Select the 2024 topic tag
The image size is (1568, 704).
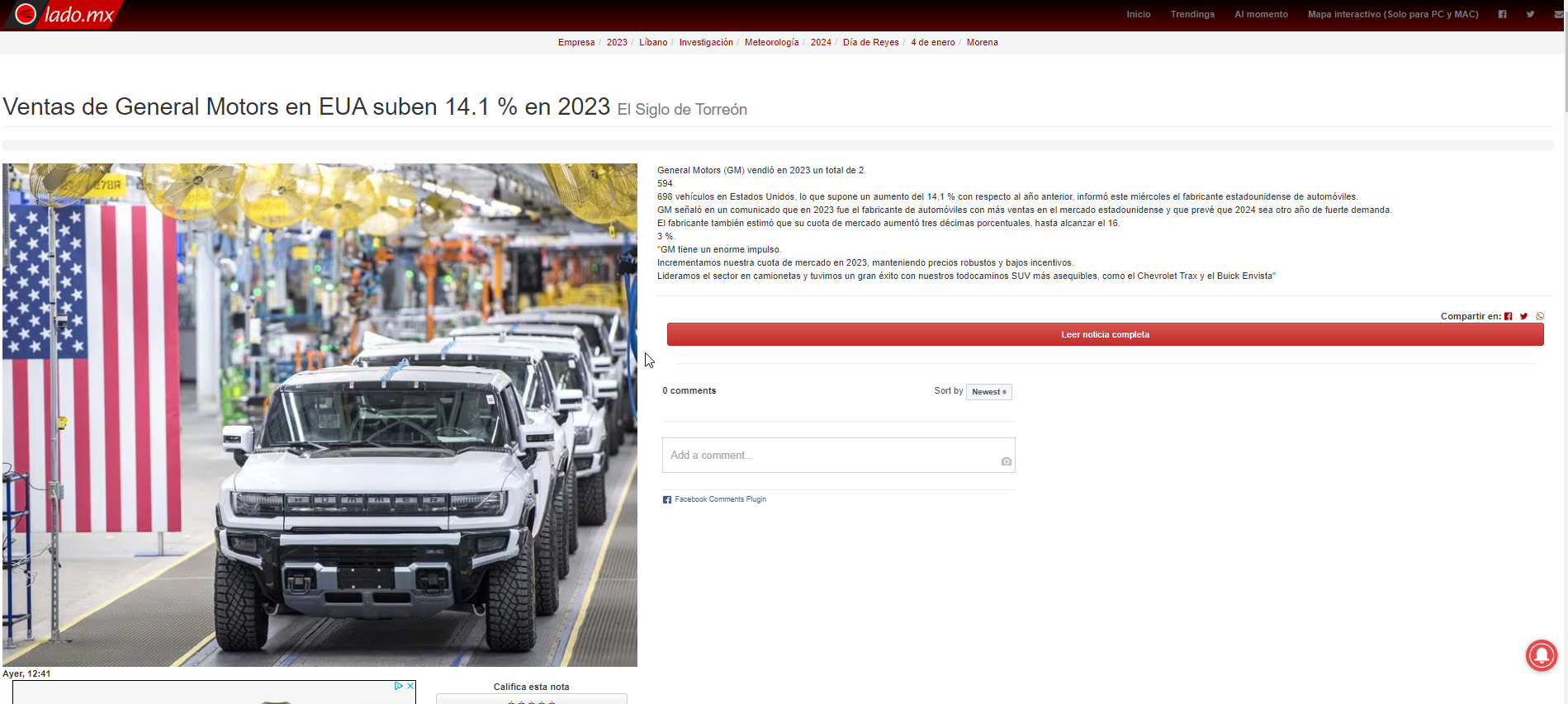pos(821,42)
